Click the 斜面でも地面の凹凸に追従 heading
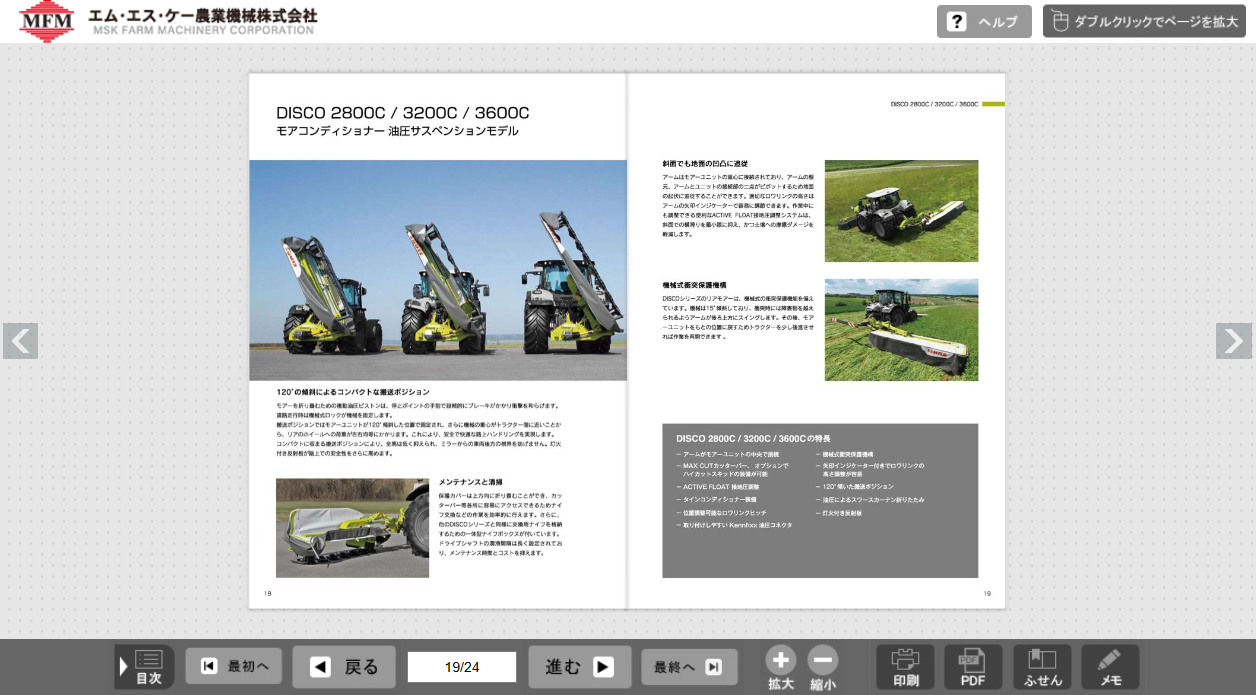 (x=705, y=163)
